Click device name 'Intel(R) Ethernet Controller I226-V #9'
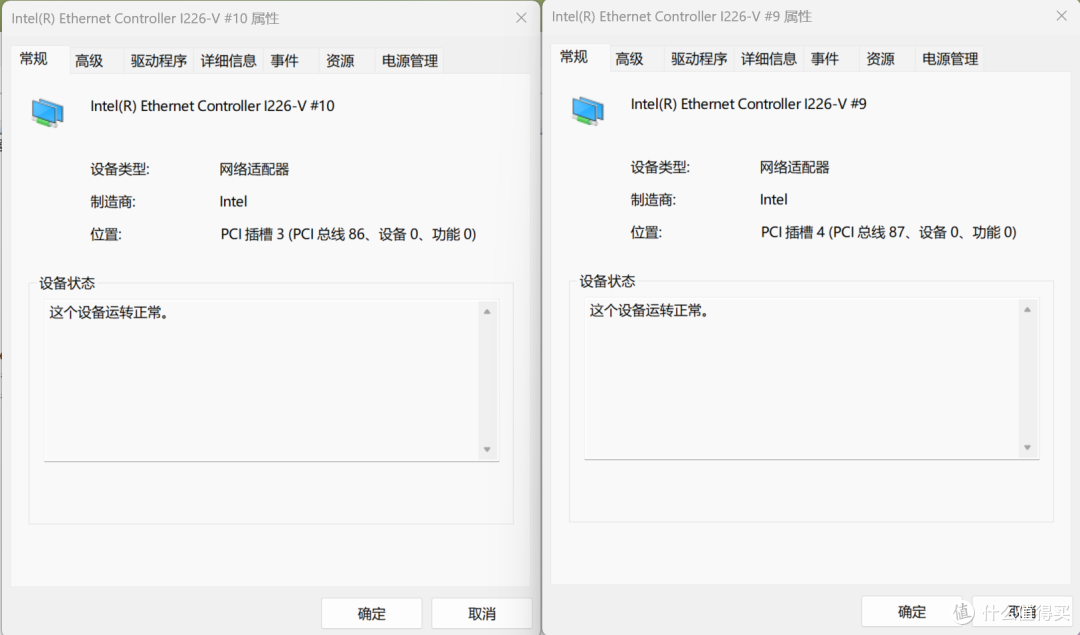The image size is (1080, 635). (748, 104)
